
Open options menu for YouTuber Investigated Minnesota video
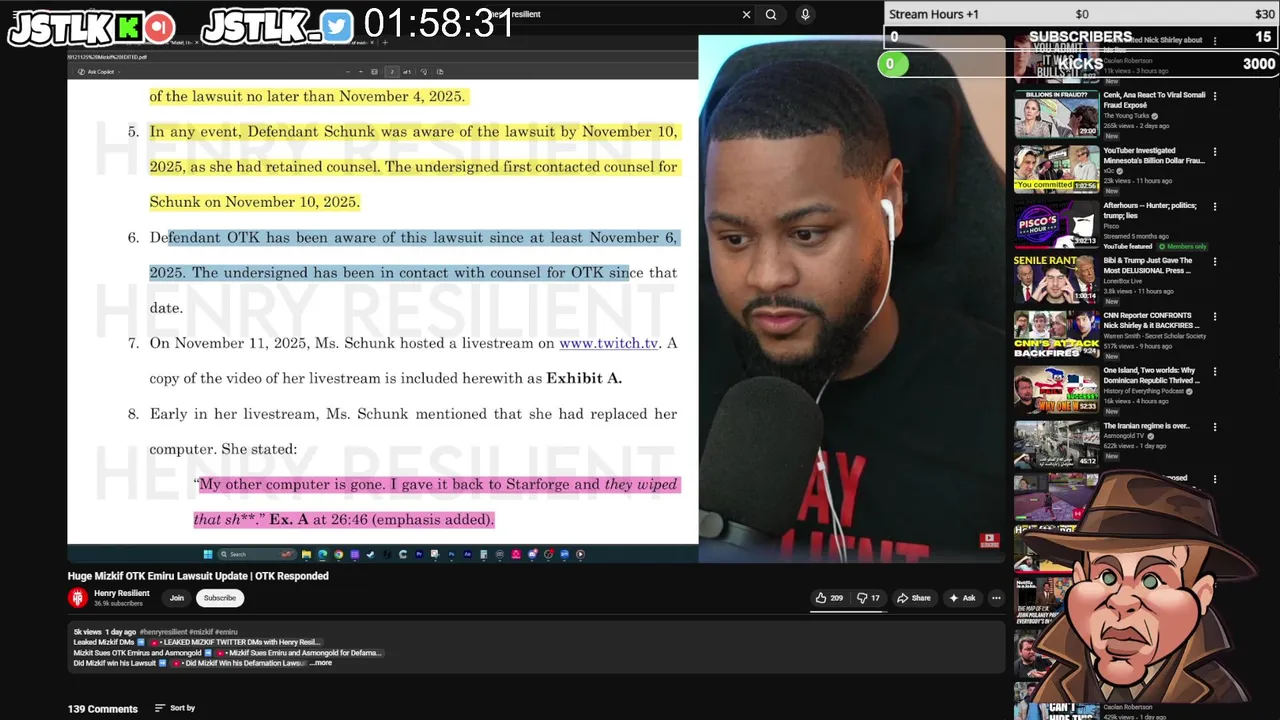pyautogui.click(x=1215, y=151)
